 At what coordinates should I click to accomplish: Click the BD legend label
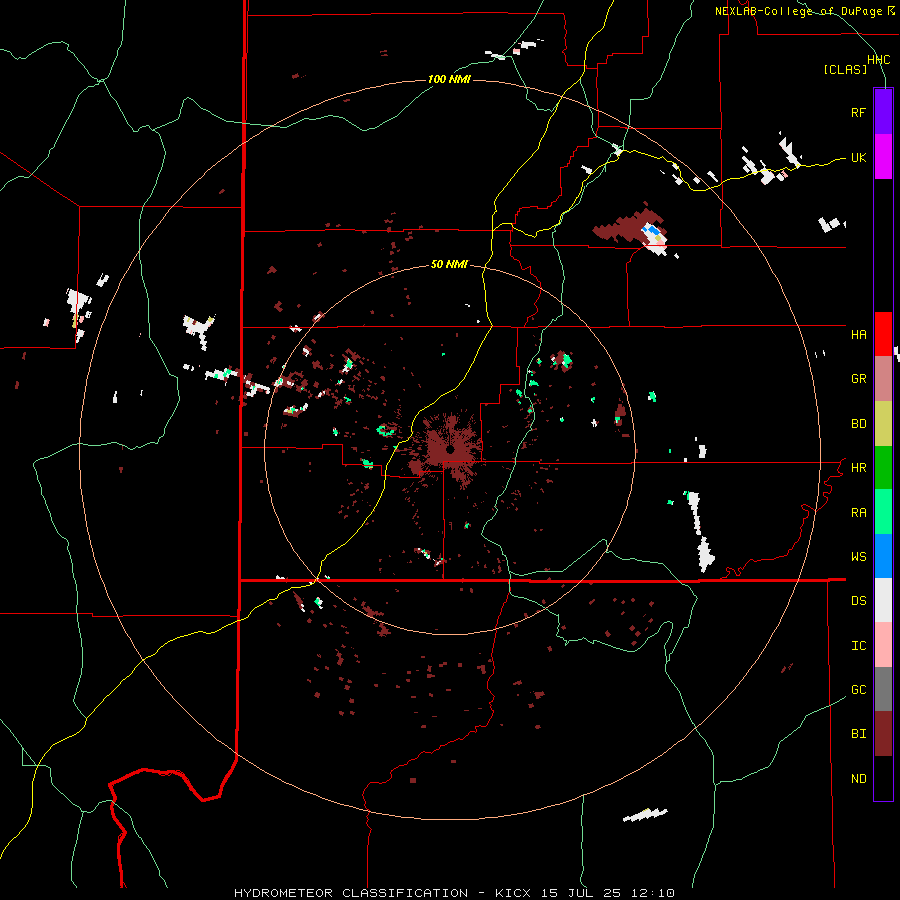pyautogui.click(x=858, y=424)
